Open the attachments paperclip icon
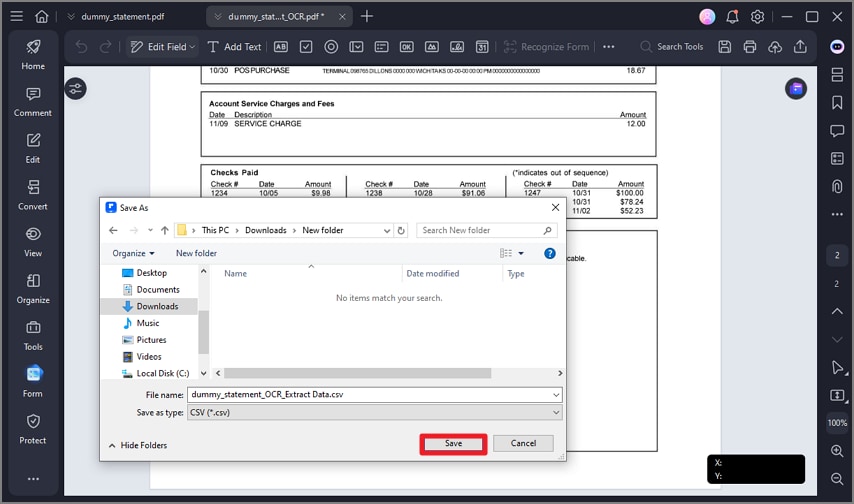The width and height of the screenshot is (854, 504). (837, 186)
